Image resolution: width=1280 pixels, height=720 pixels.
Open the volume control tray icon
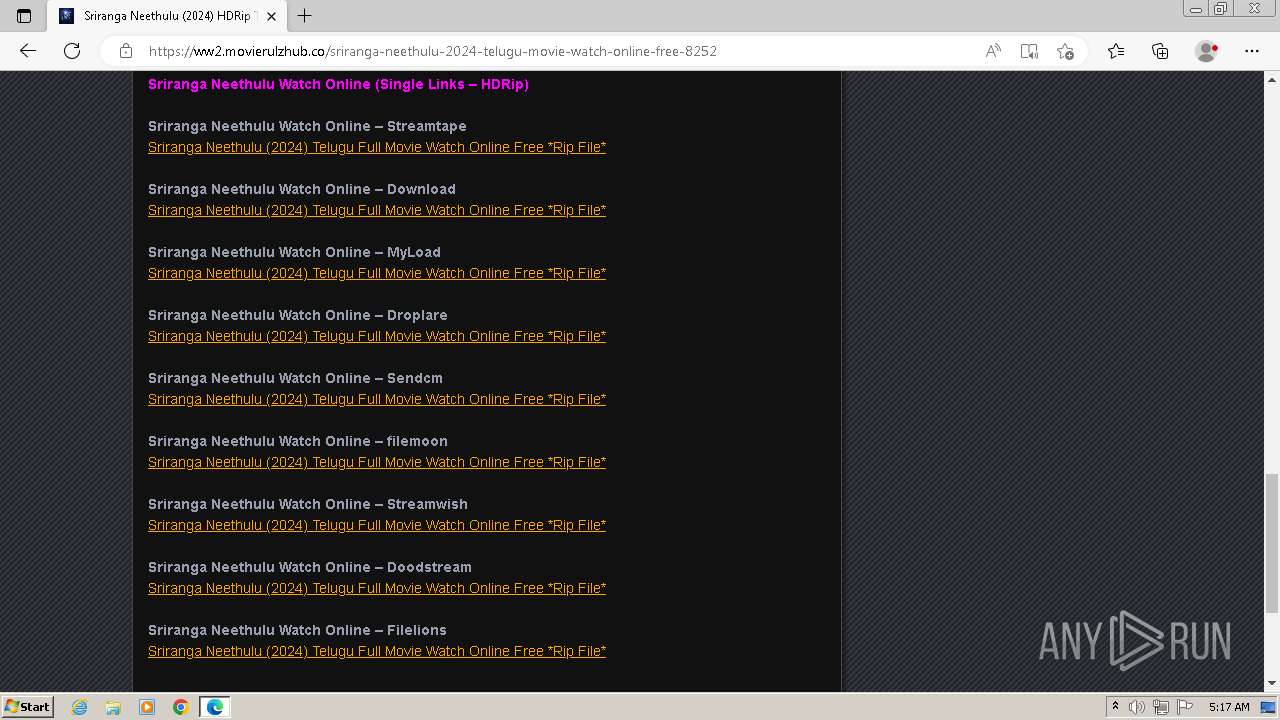coord(1137,707)
